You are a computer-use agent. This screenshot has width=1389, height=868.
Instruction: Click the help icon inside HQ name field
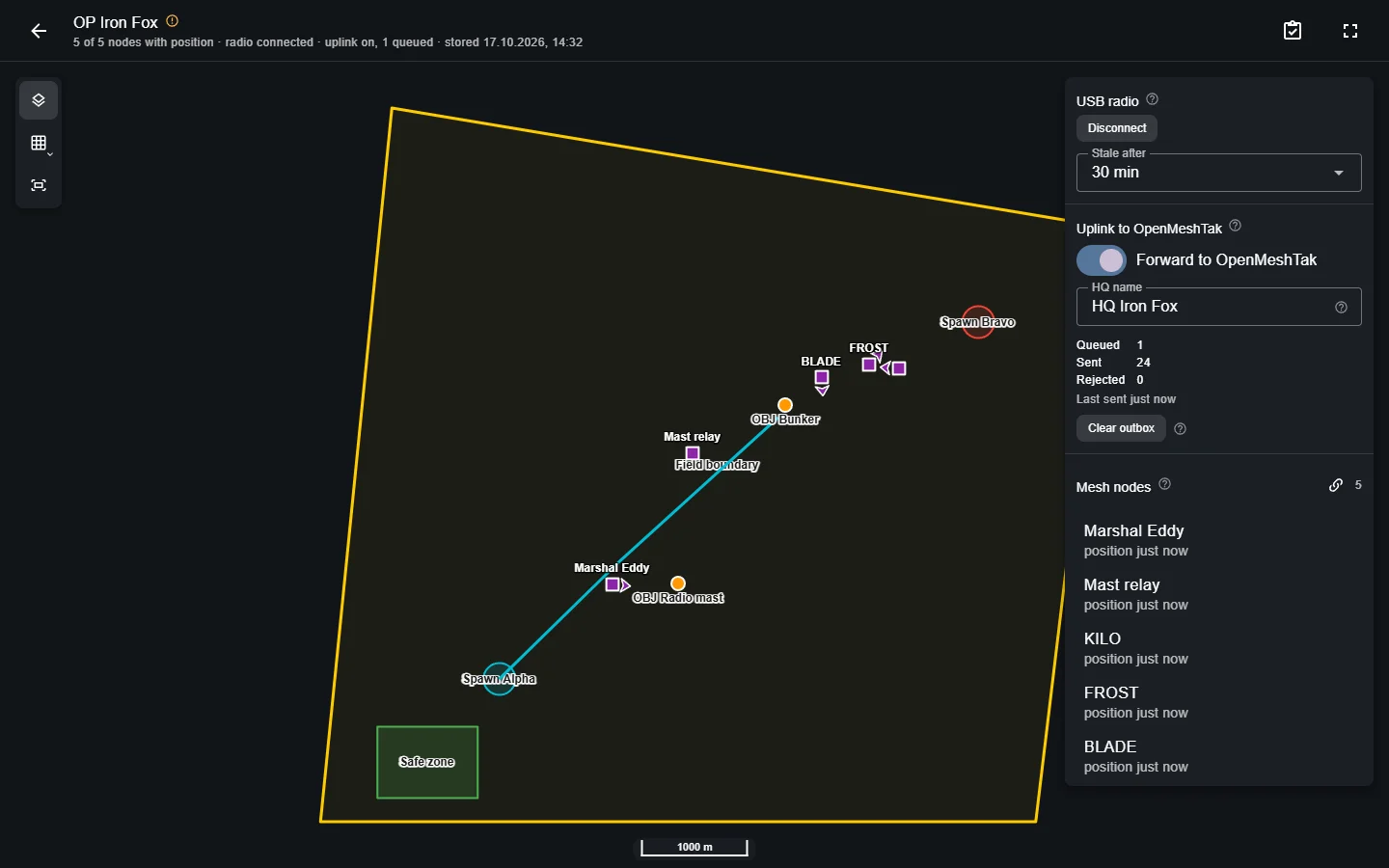(x=1341, y=308)
